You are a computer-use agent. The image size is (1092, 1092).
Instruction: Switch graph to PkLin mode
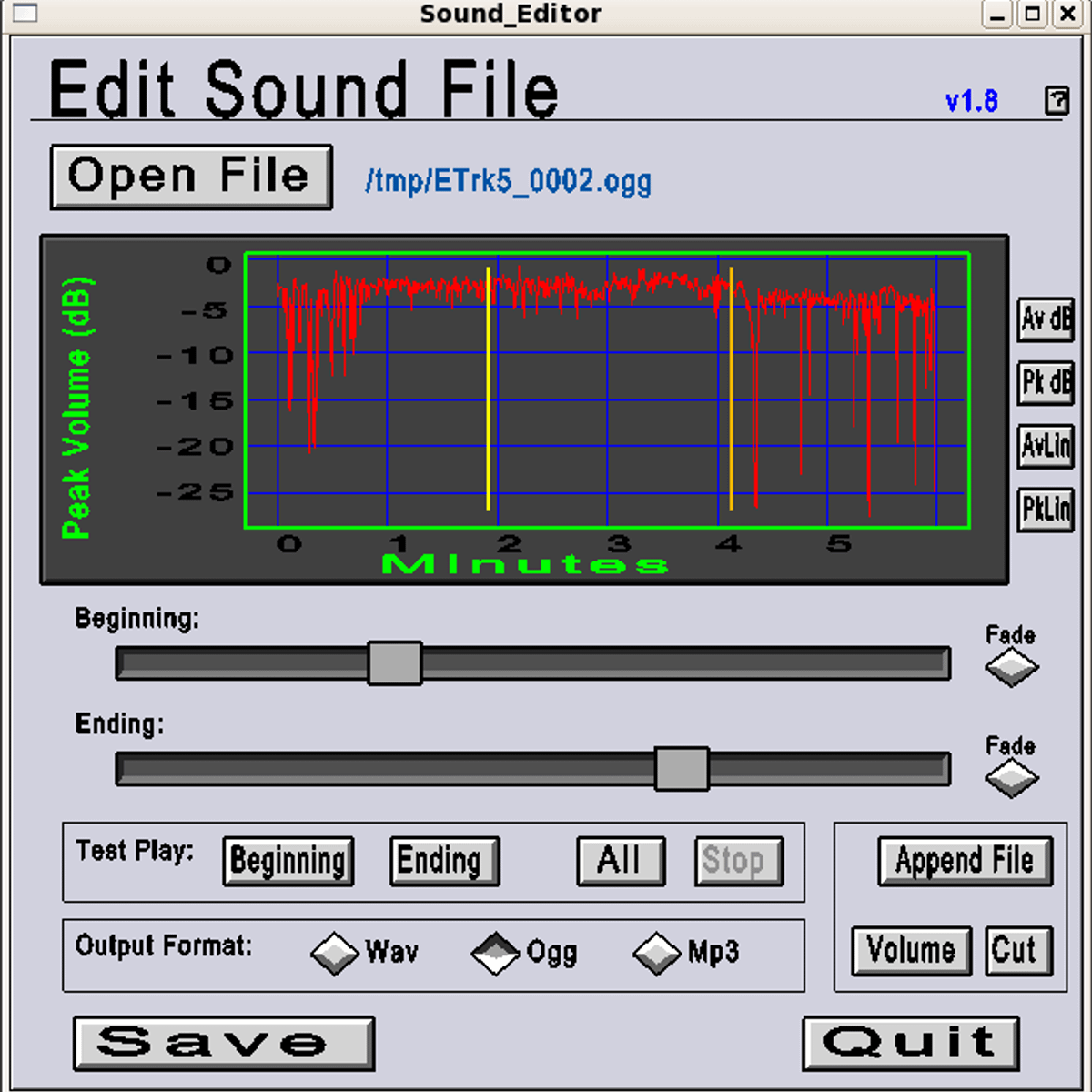[x=1046, y=509]
